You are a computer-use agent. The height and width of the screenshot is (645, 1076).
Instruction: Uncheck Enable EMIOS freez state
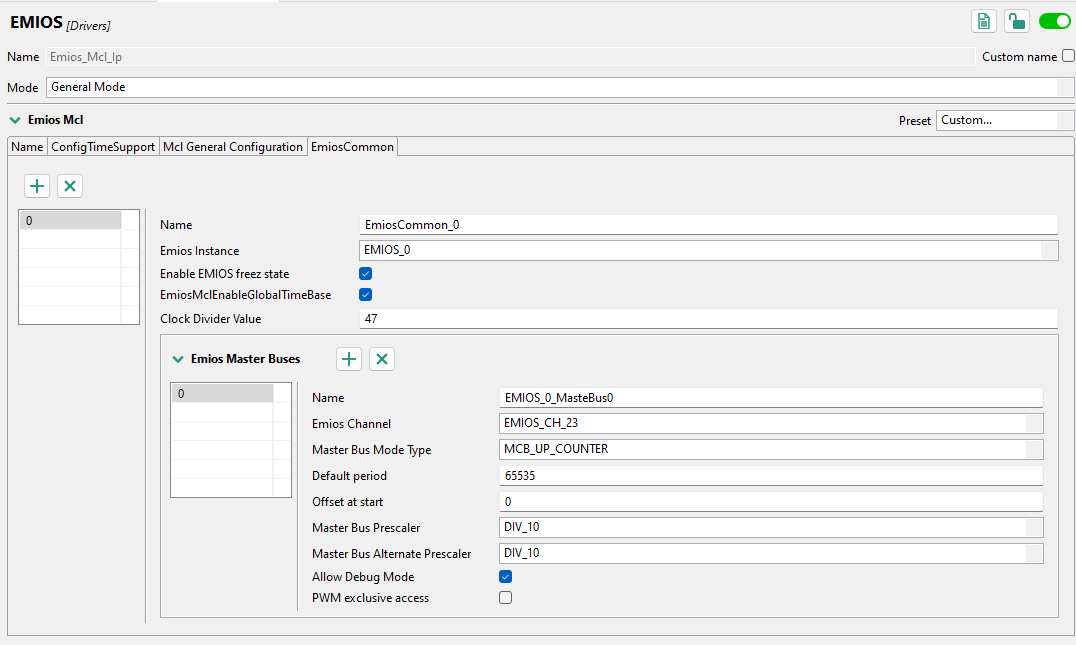click(x=366, y=274)
